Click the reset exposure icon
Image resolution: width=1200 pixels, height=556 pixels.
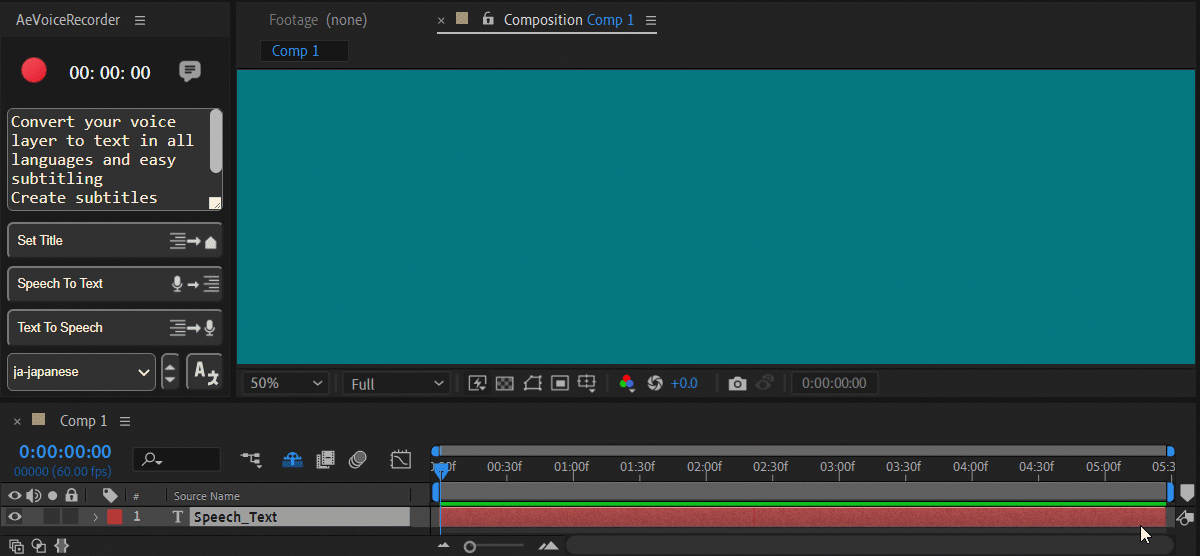pyautogui.click(x=656, y=383)
